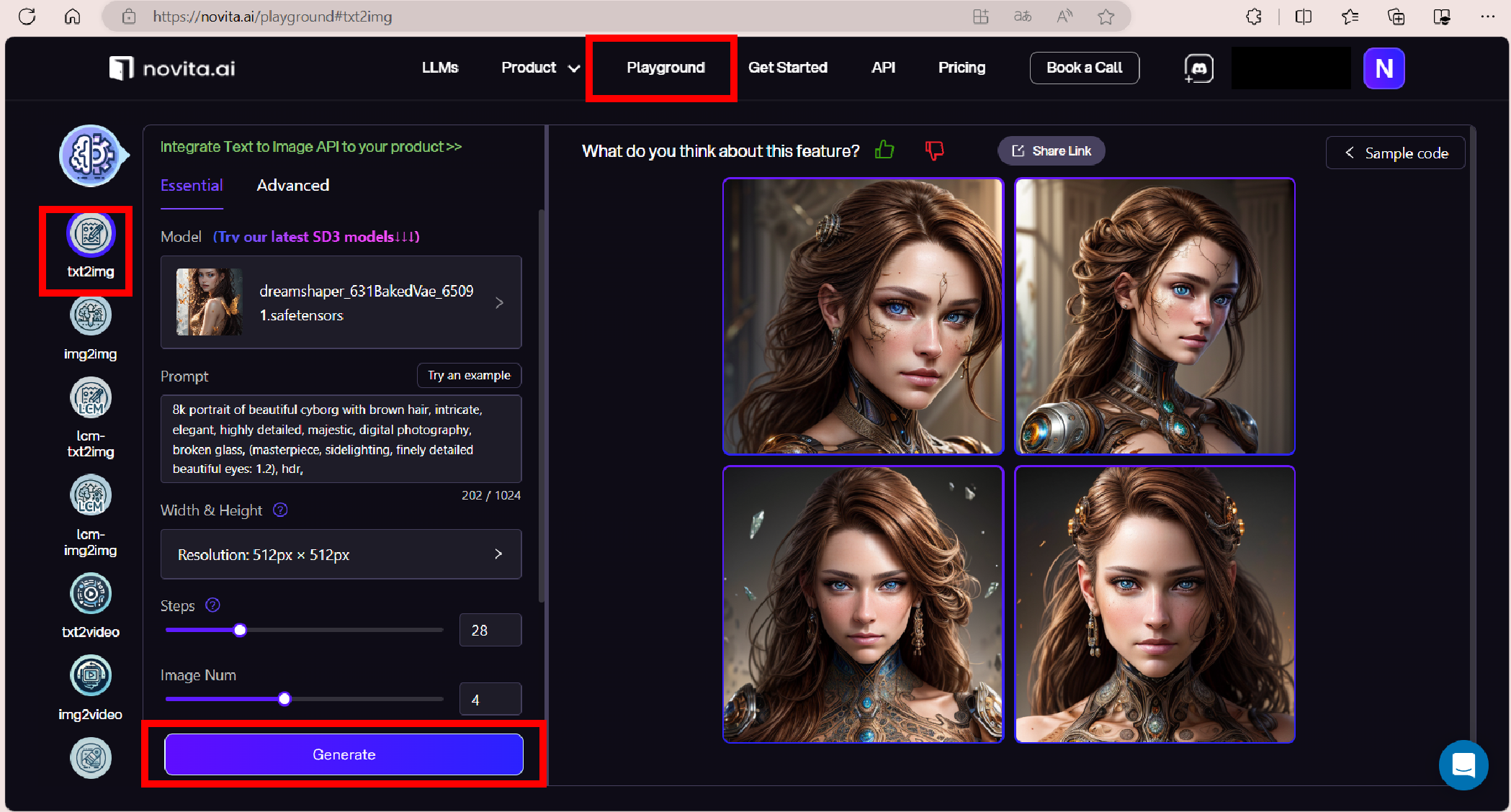The height and width of the screenshot is (812, 1511).
Task: Open the lcm-img2img tool
Action: tap(91, 496)
